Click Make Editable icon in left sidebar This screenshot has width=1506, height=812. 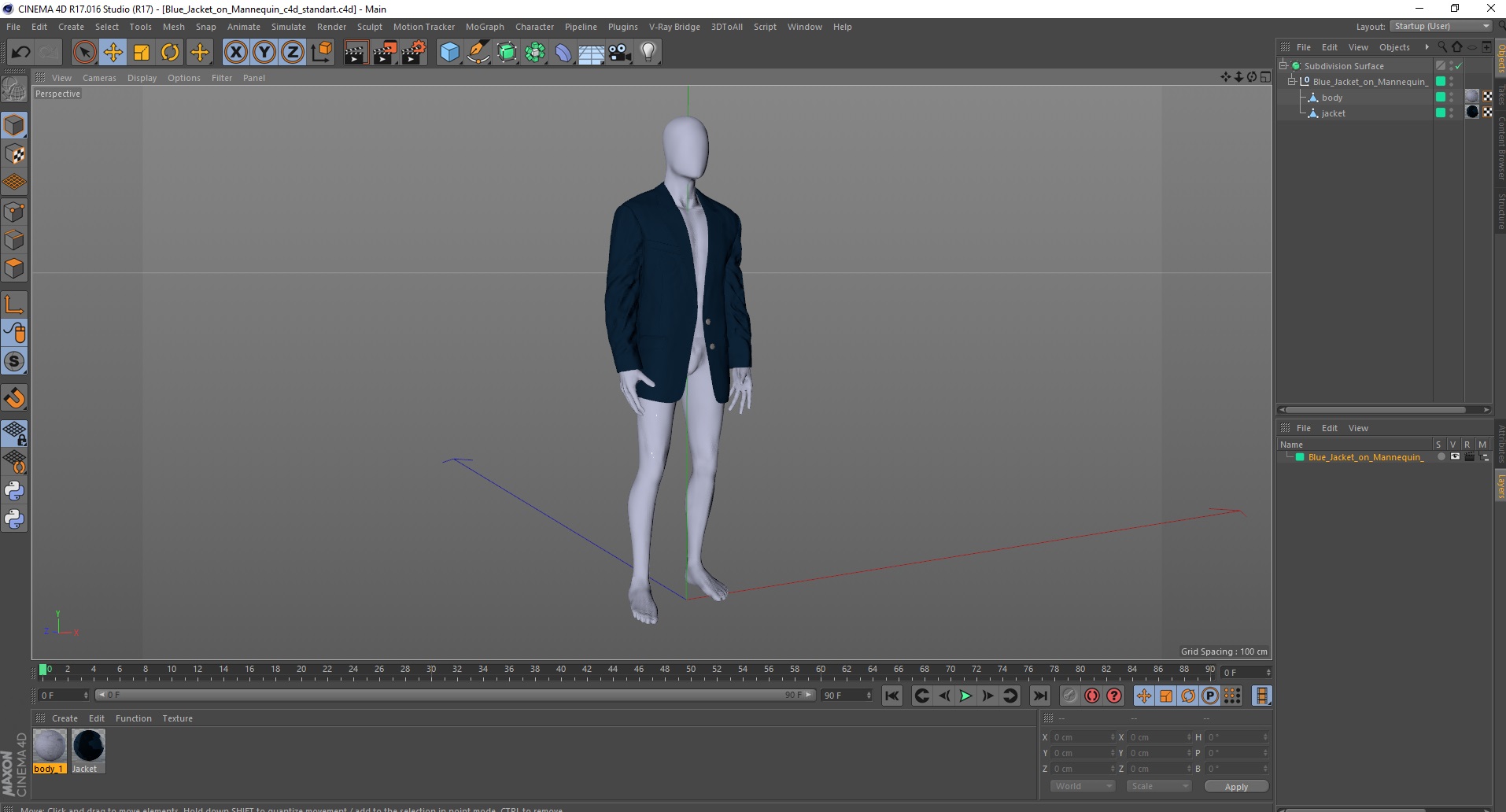click(x=14, y=89)
